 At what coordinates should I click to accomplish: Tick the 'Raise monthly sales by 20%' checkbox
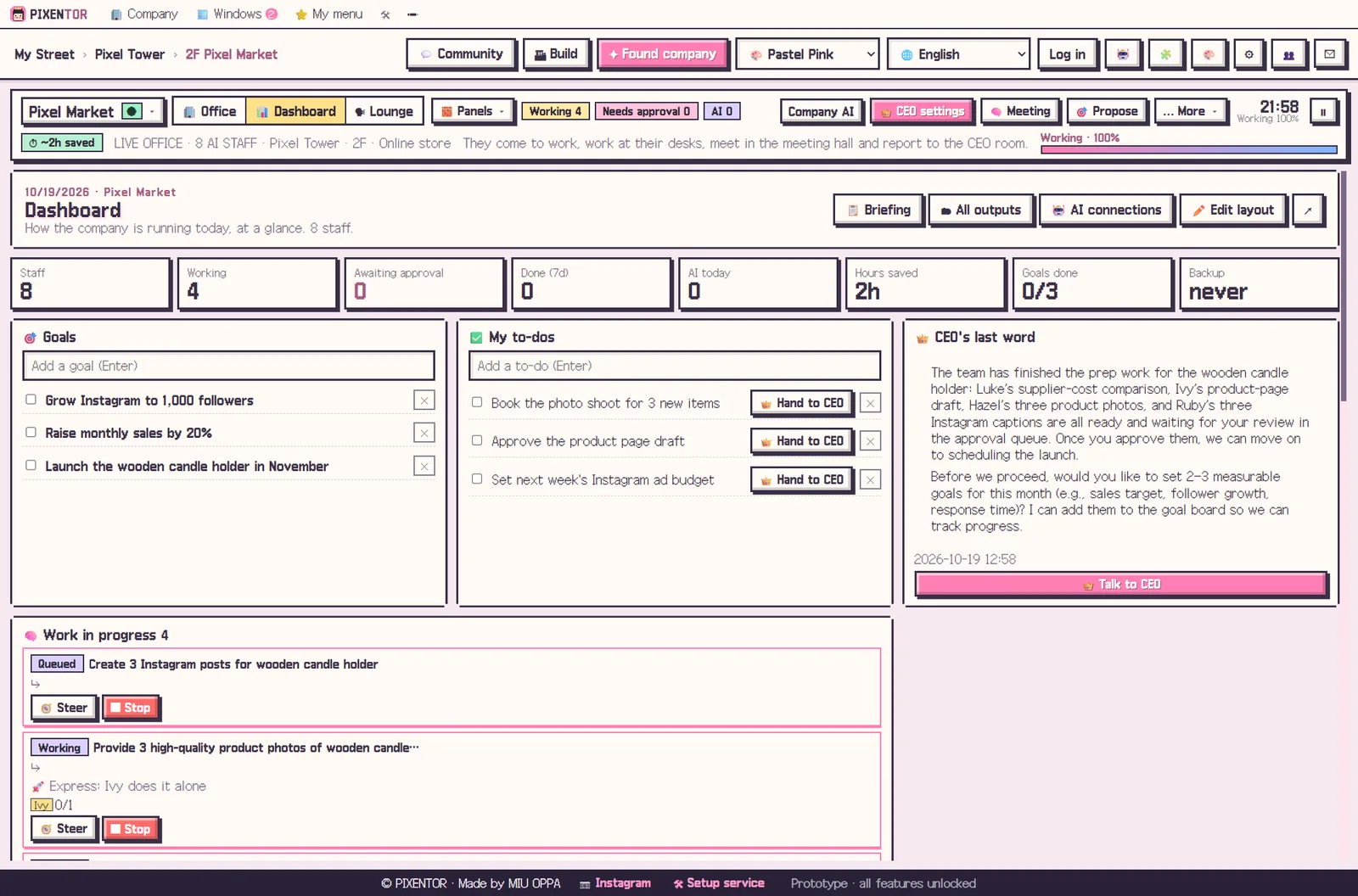pos(31,432)
